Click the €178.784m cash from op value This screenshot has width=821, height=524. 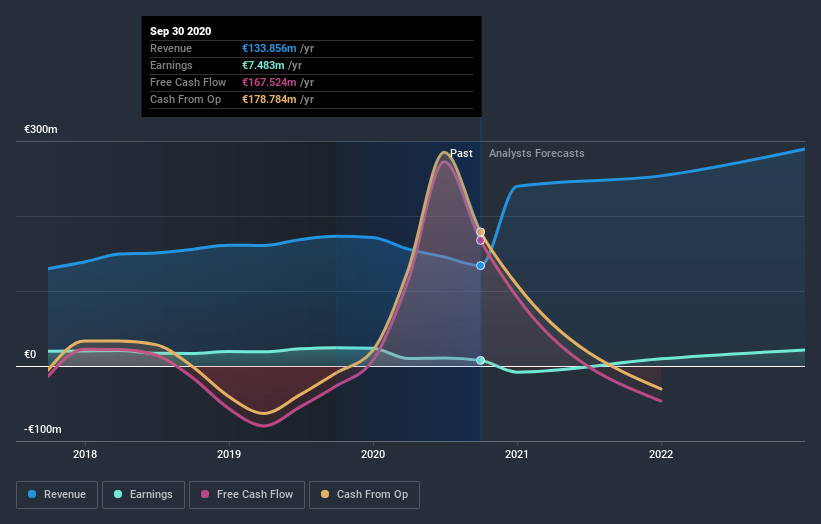click(269, 99)
